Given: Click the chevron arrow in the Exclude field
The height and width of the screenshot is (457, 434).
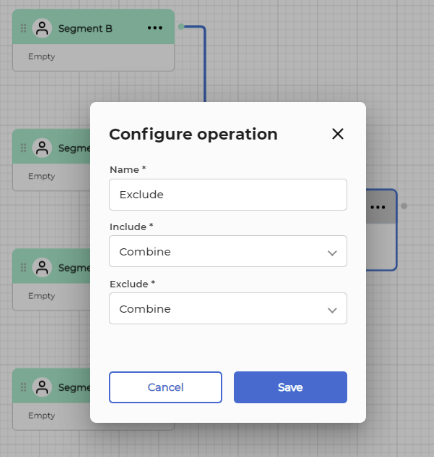Looking at the screenshot, I should coord(332,310).
